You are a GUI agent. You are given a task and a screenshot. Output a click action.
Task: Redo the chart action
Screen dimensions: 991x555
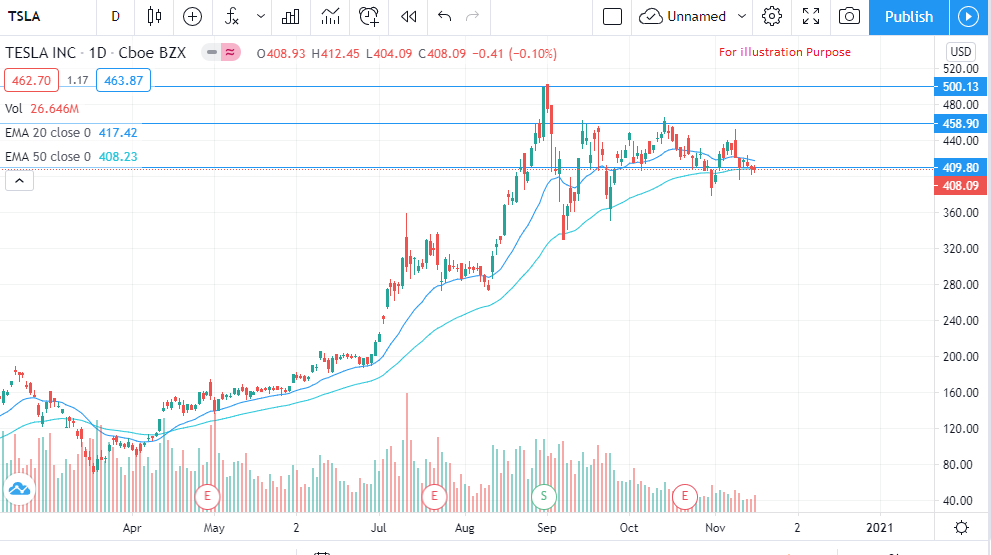(x=473, y=16)
